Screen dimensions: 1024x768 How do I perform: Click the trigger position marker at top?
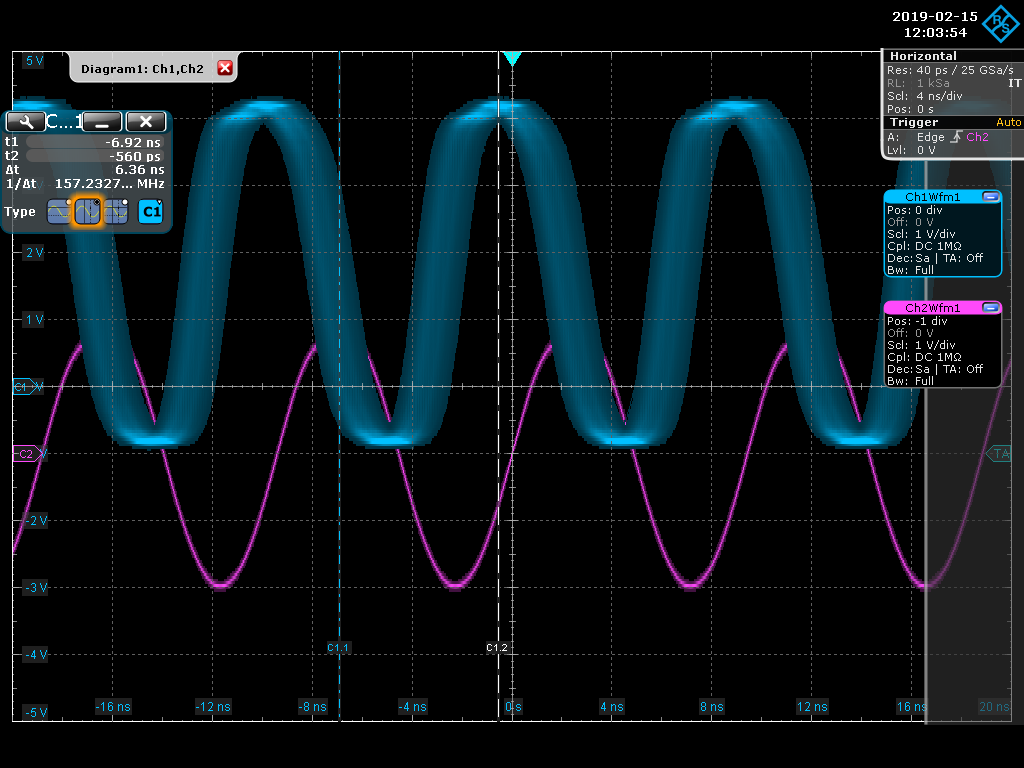[x=512, y=59]
